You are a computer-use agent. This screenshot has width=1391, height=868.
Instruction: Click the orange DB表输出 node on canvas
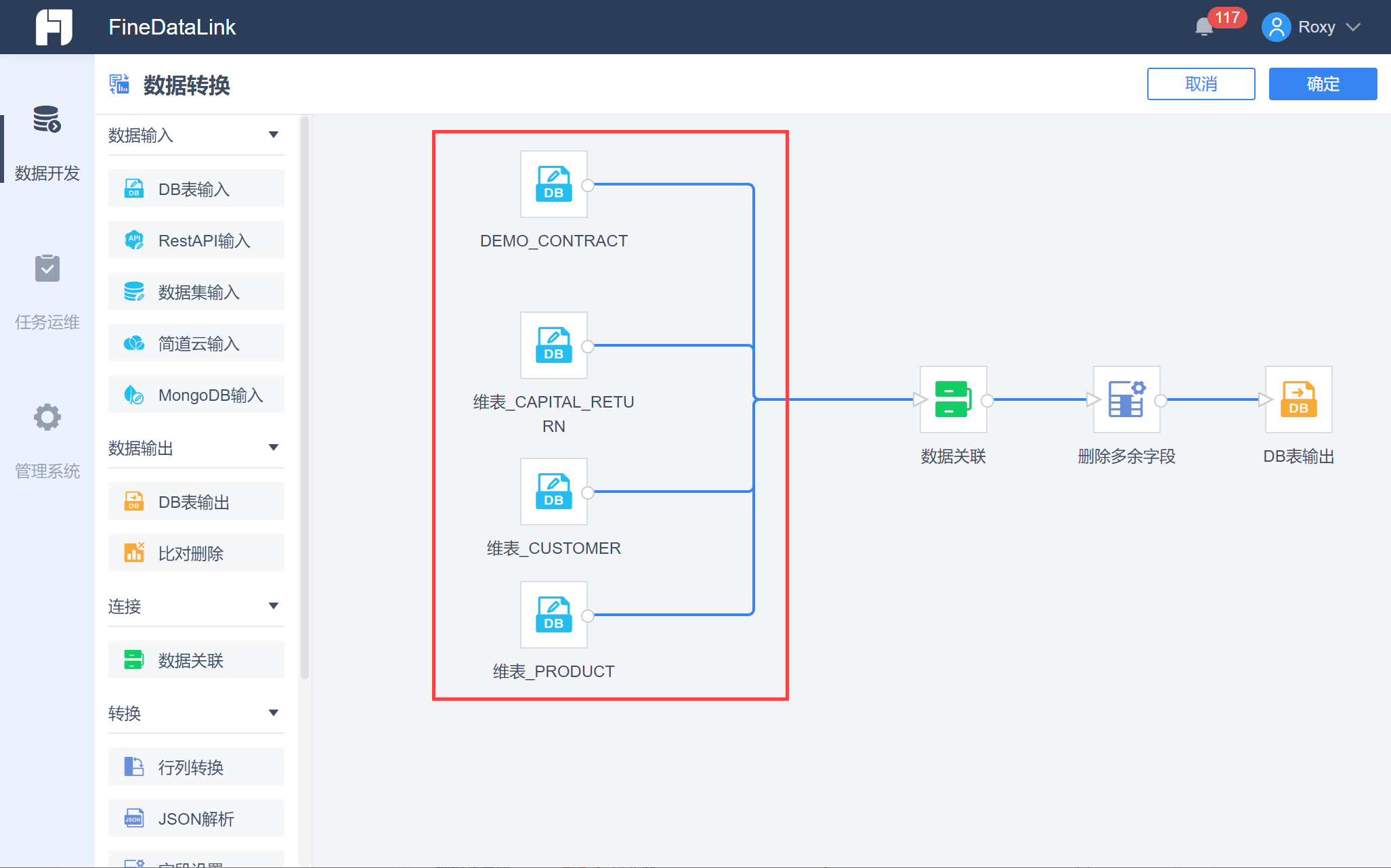(1298, 399)
